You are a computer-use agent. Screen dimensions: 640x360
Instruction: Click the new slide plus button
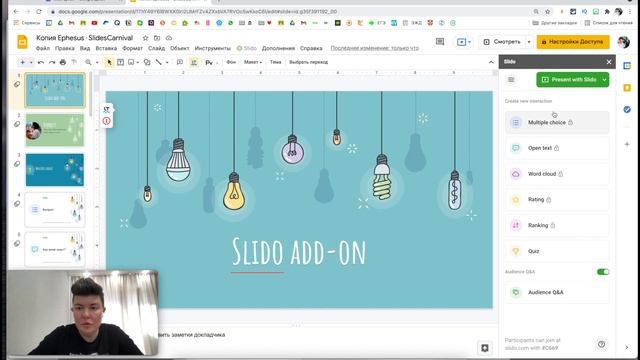point(22,62)
